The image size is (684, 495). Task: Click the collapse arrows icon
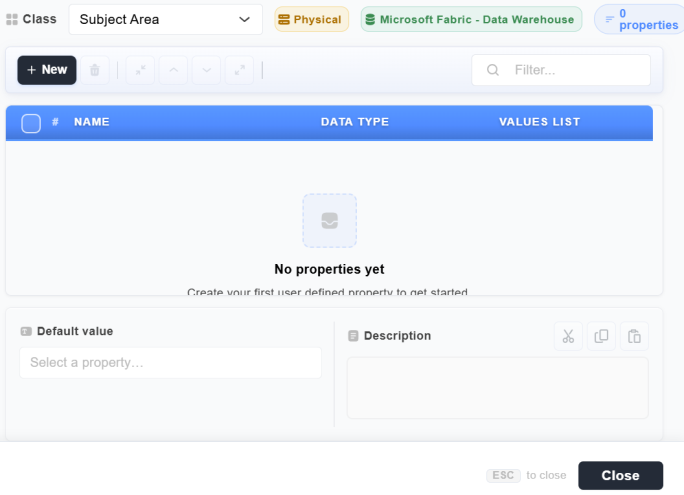pos(140,70)
